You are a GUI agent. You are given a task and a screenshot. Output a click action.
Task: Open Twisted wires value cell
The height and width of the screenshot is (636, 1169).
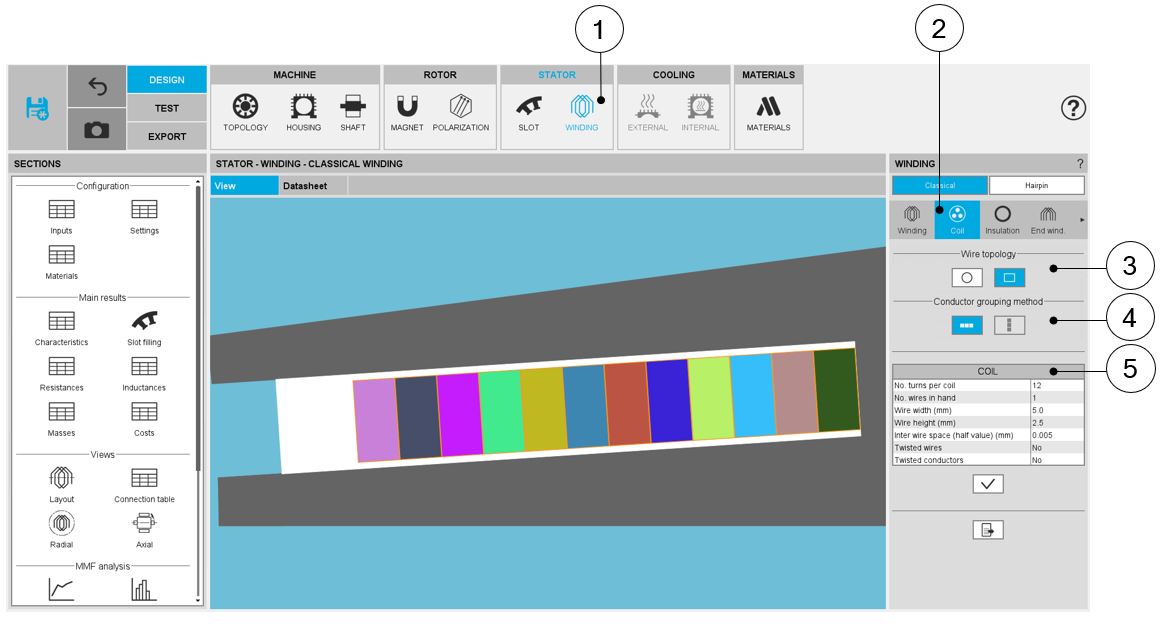1056,448
